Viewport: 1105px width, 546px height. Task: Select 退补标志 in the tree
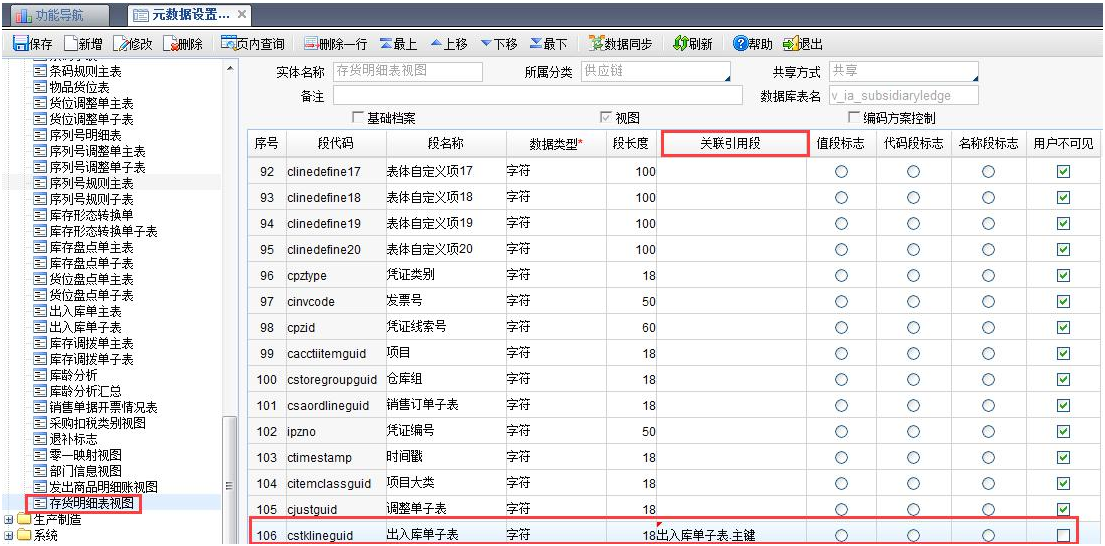pos(73,438)
